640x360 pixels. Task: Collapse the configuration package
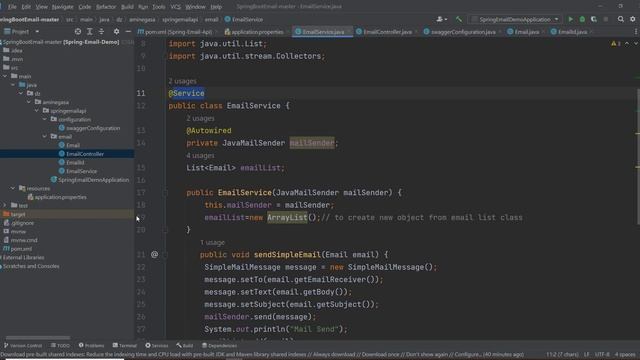click(45, 119)
